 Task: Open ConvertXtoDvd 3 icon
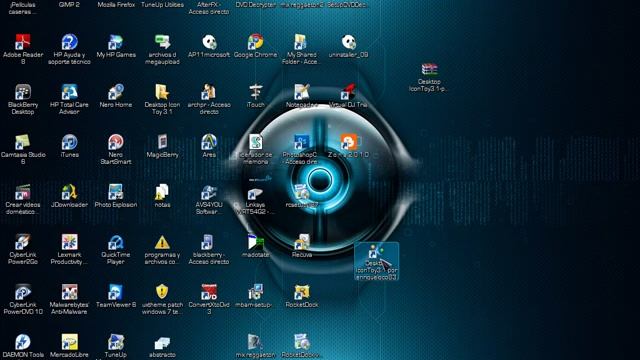[209, 293]
